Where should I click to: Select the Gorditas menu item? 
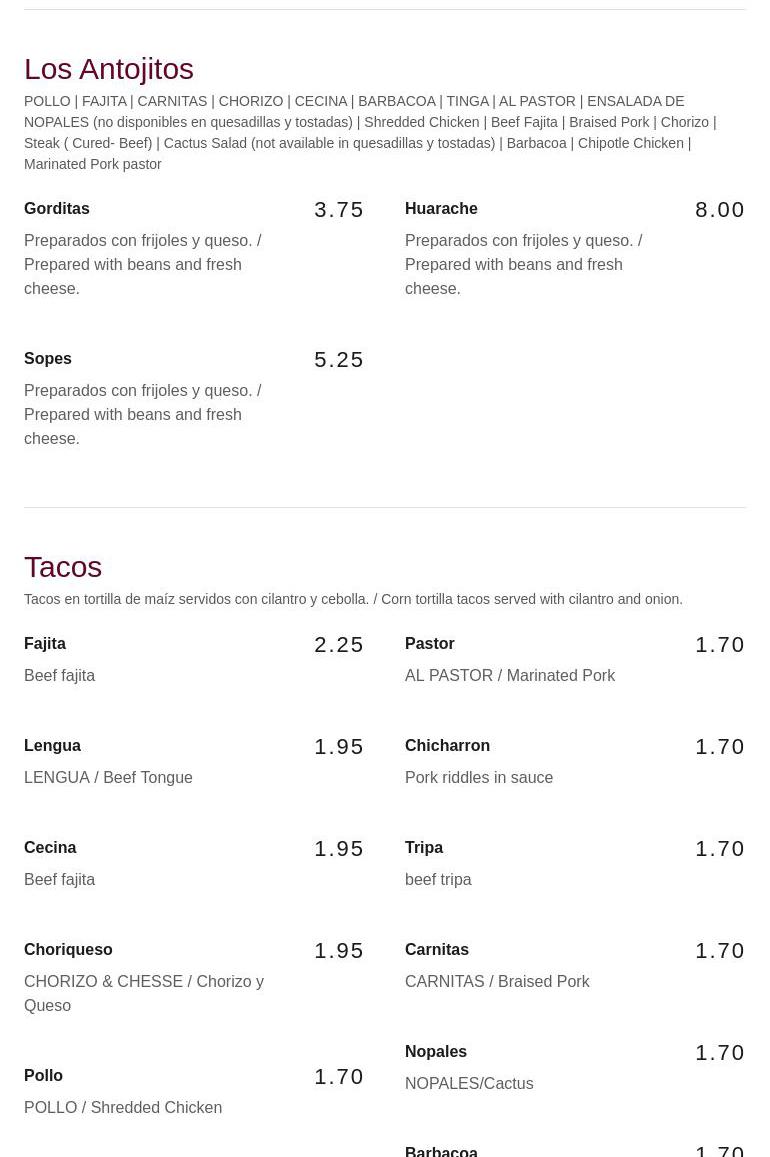[57, 209]
